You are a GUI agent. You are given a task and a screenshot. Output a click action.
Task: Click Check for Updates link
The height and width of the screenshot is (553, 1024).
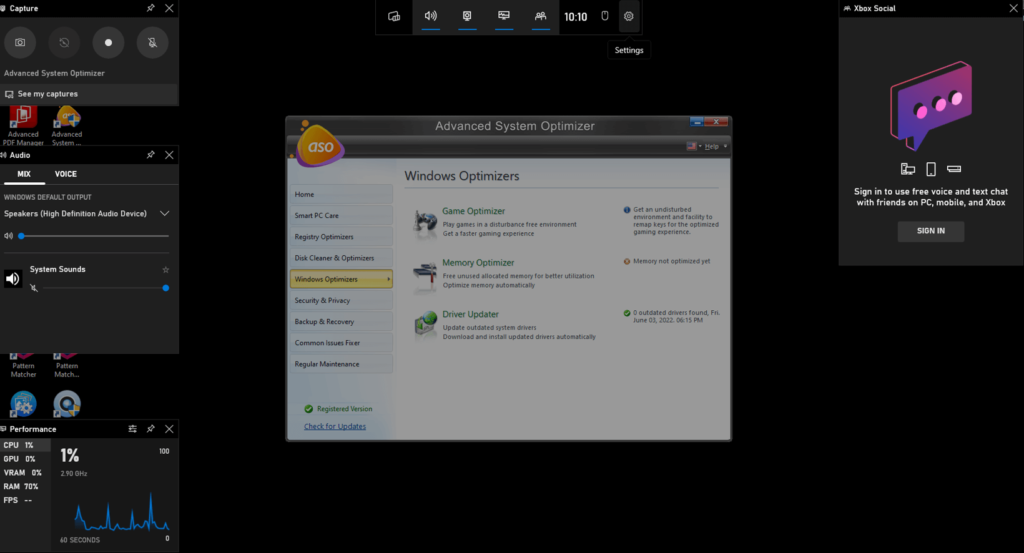point(335,426)
